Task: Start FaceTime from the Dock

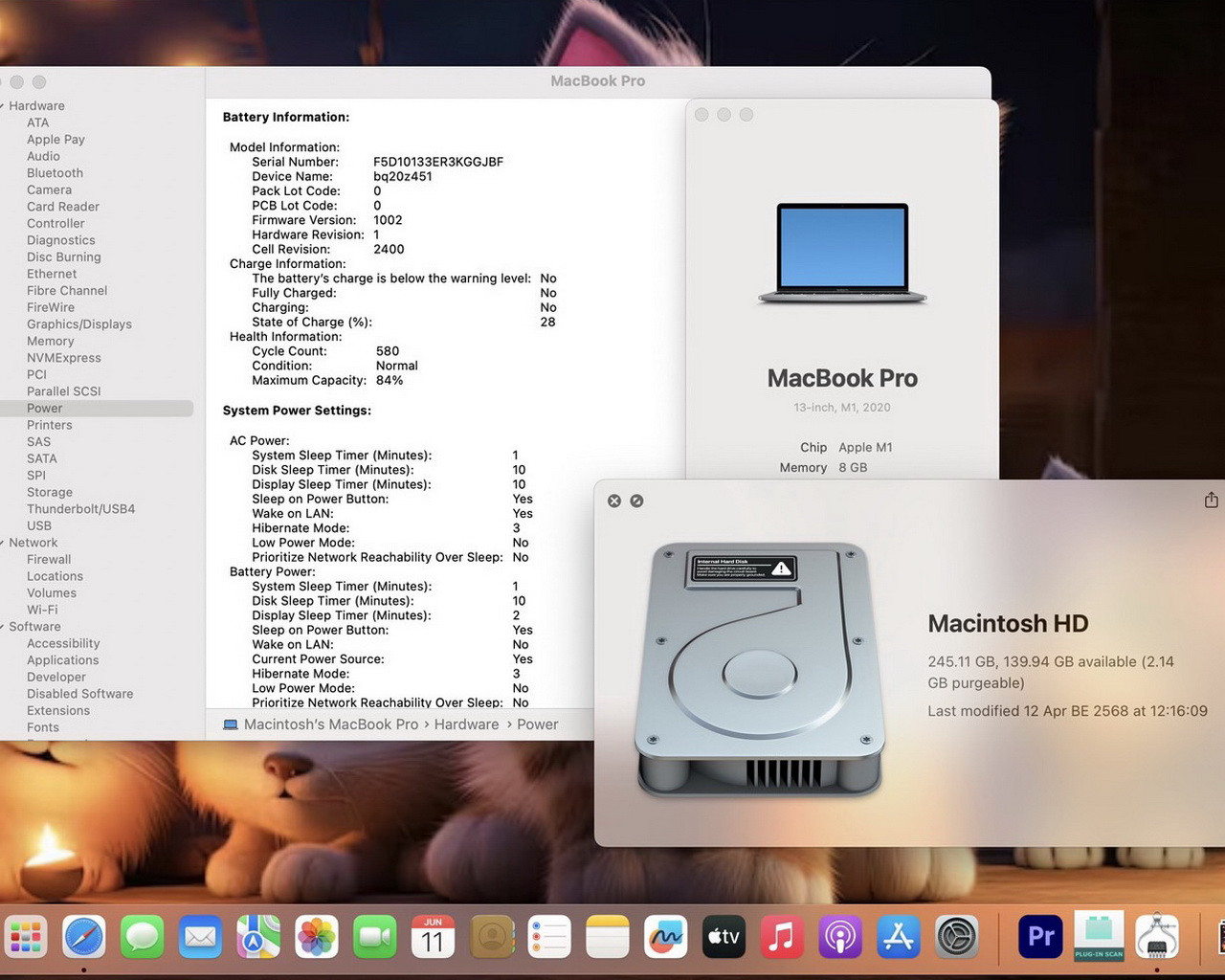Action: tap(375, 936)
